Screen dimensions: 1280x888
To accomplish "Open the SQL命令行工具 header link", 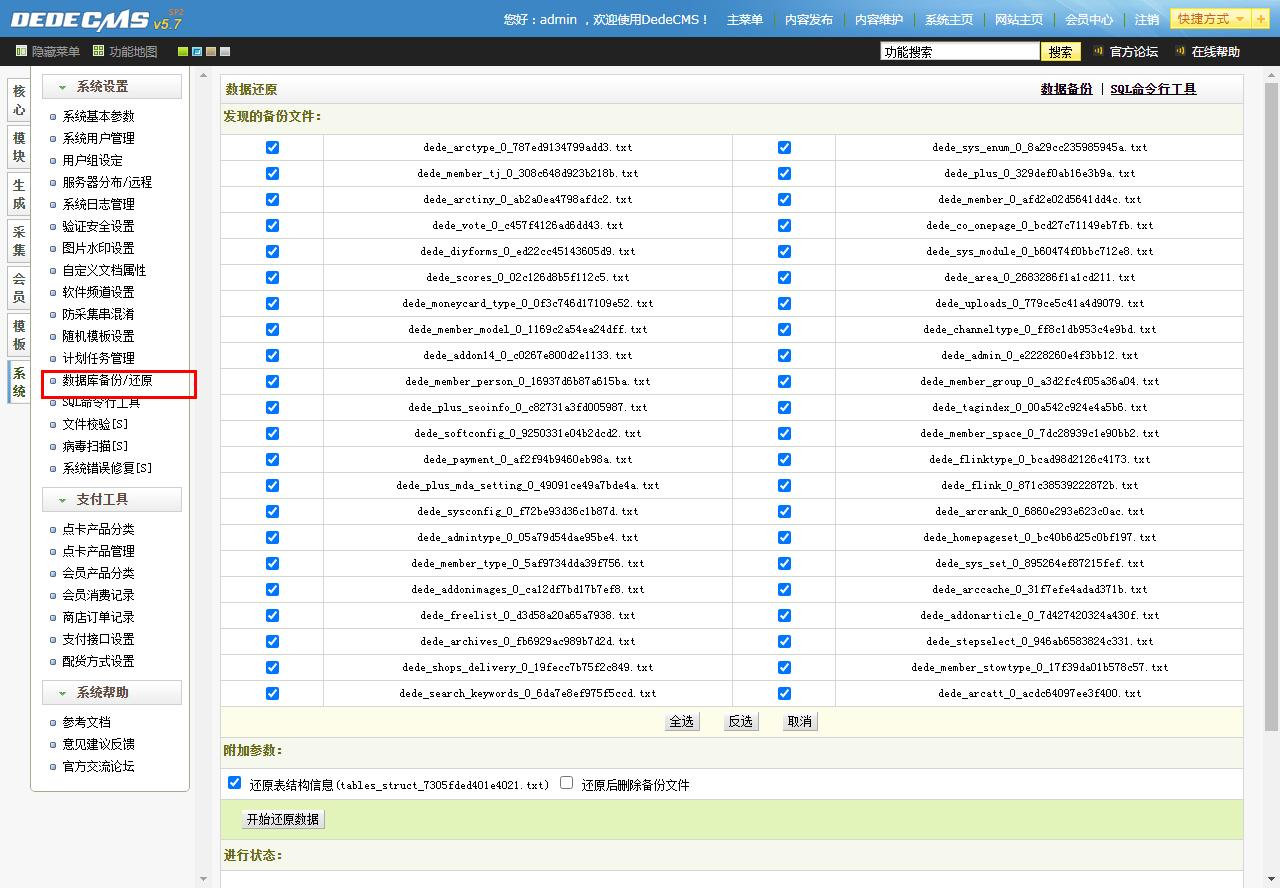I will click(x=1153, y=89).
